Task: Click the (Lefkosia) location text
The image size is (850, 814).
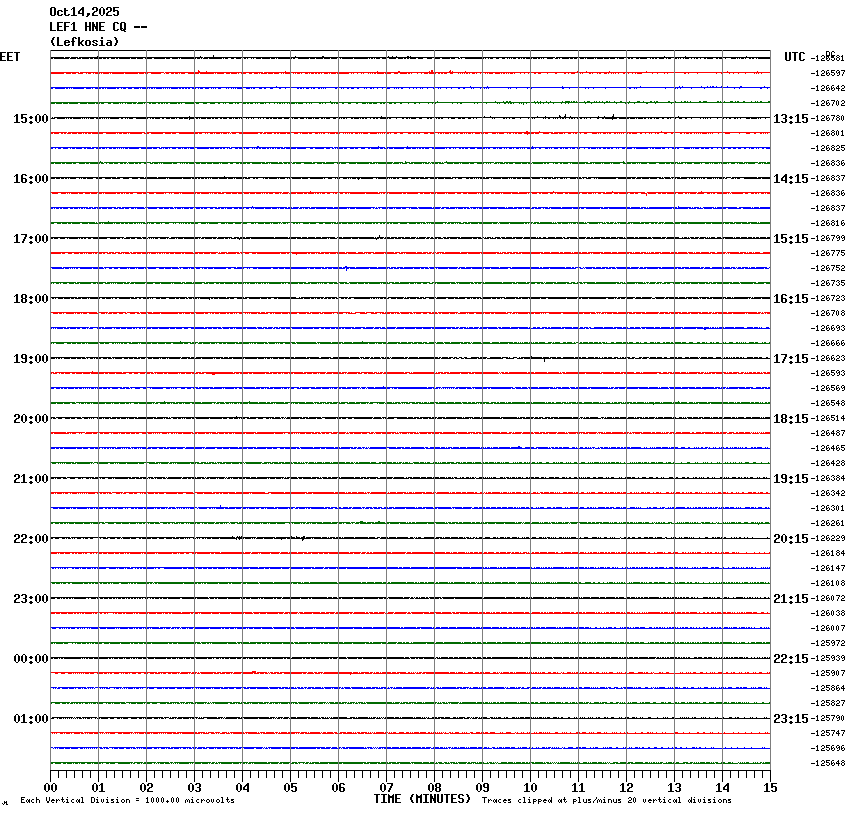Action: [x=84, y=42]
